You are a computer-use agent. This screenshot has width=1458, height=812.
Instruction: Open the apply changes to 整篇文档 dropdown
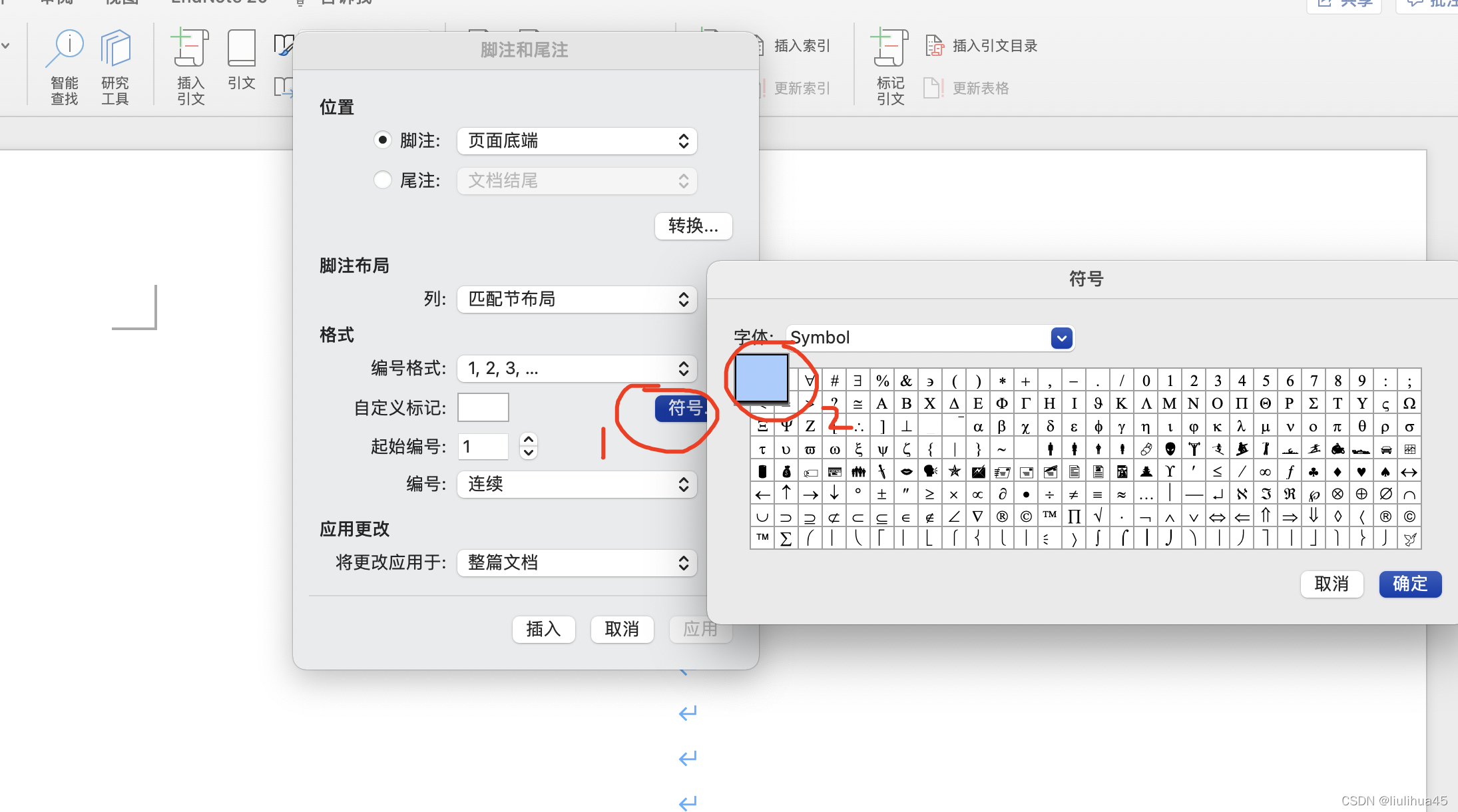[x=577, y=563]
